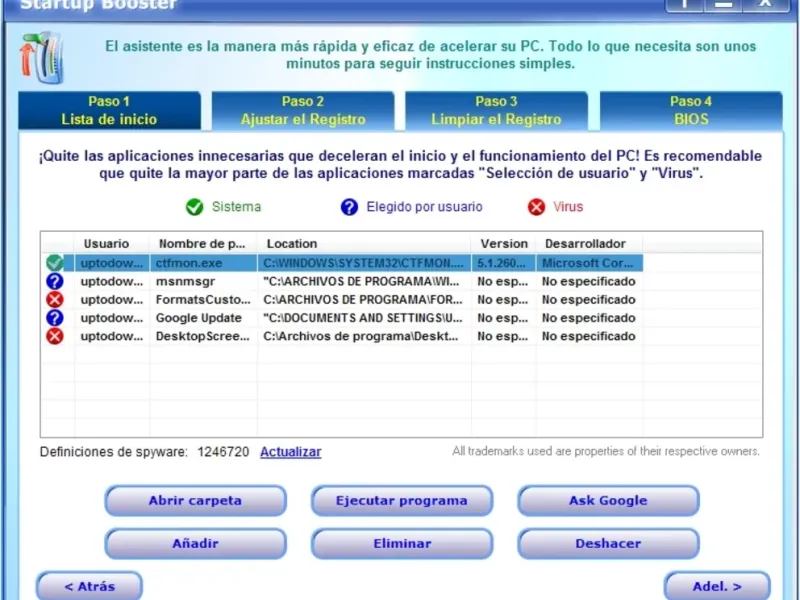This screenshot has width=800, height=600.
Task: Click blue question icon of msnmsgr row
Action: pyautogui.click(x=55, y=281)
